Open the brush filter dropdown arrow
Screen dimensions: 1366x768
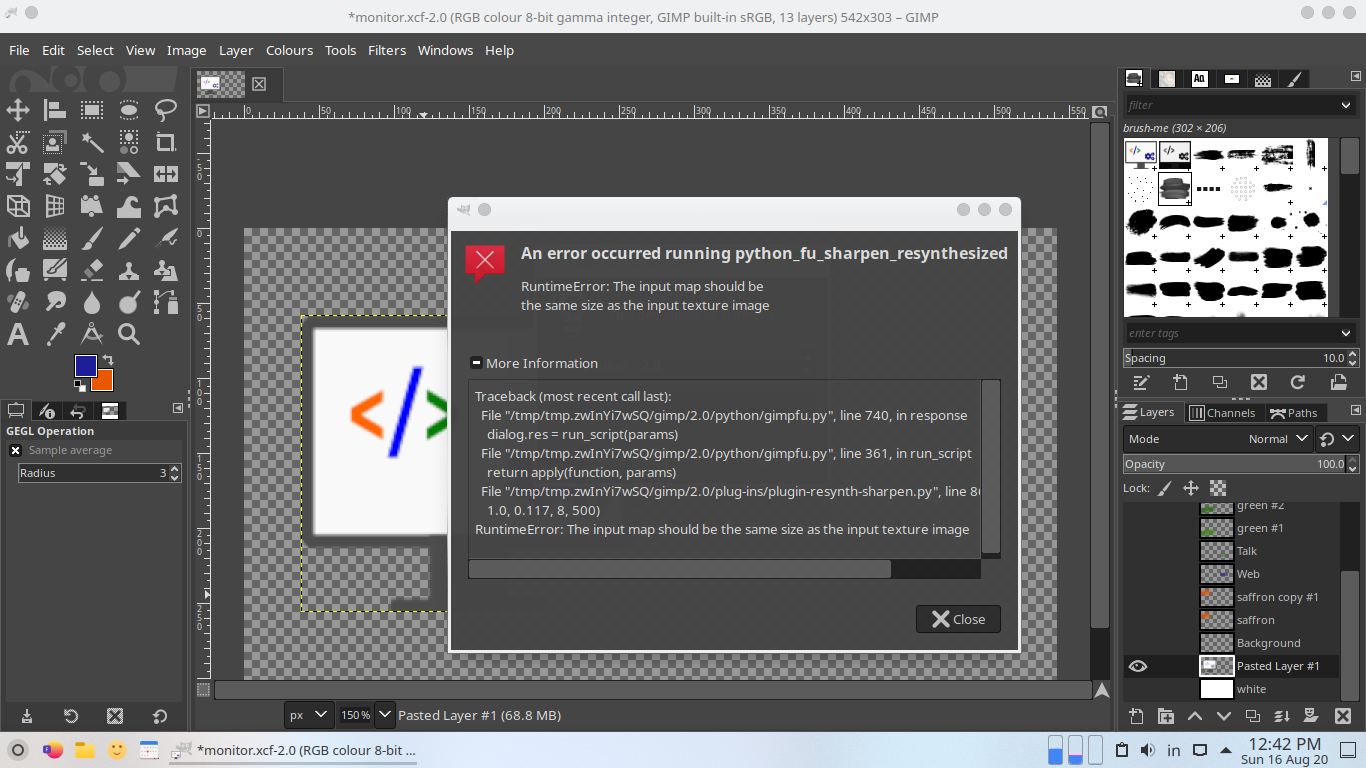(x=1346, y=105)
